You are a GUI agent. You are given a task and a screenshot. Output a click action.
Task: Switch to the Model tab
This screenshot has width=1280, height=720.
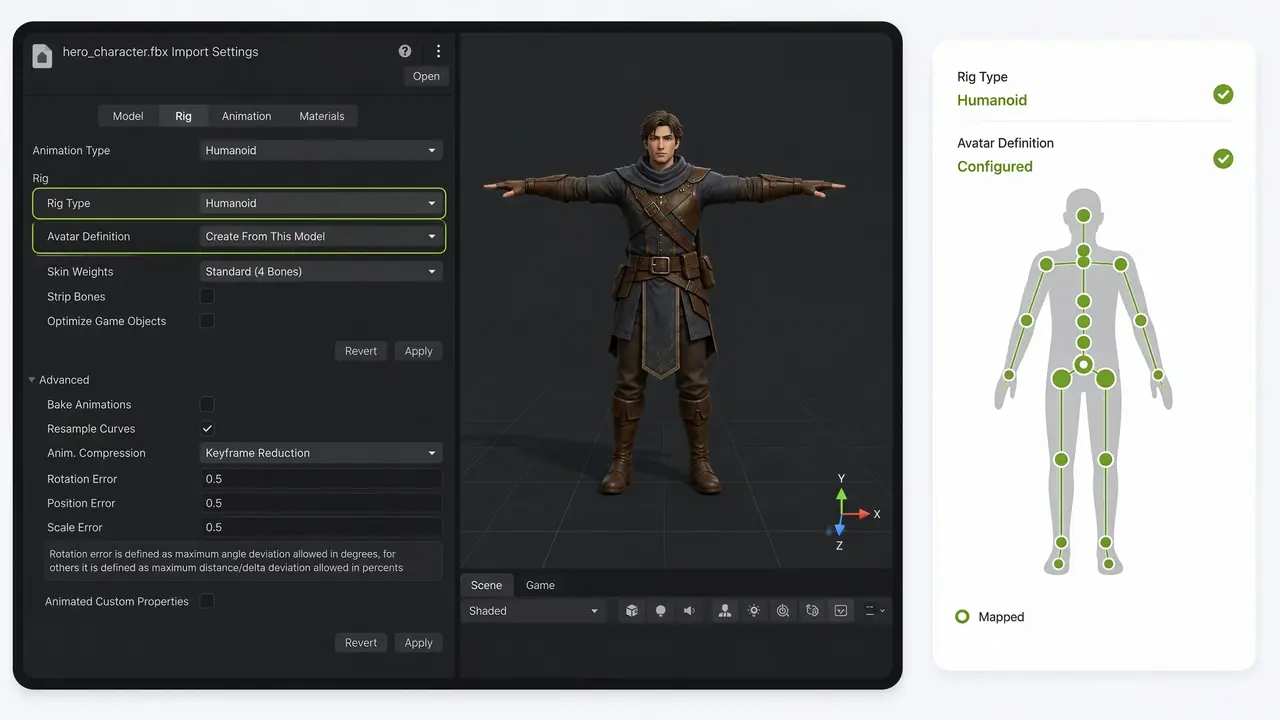[x=128, y=116]
